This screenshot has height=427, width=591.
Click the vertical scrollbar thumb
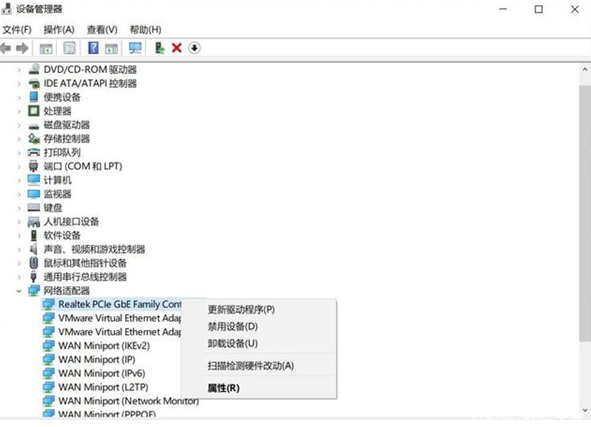click(585, 213)
